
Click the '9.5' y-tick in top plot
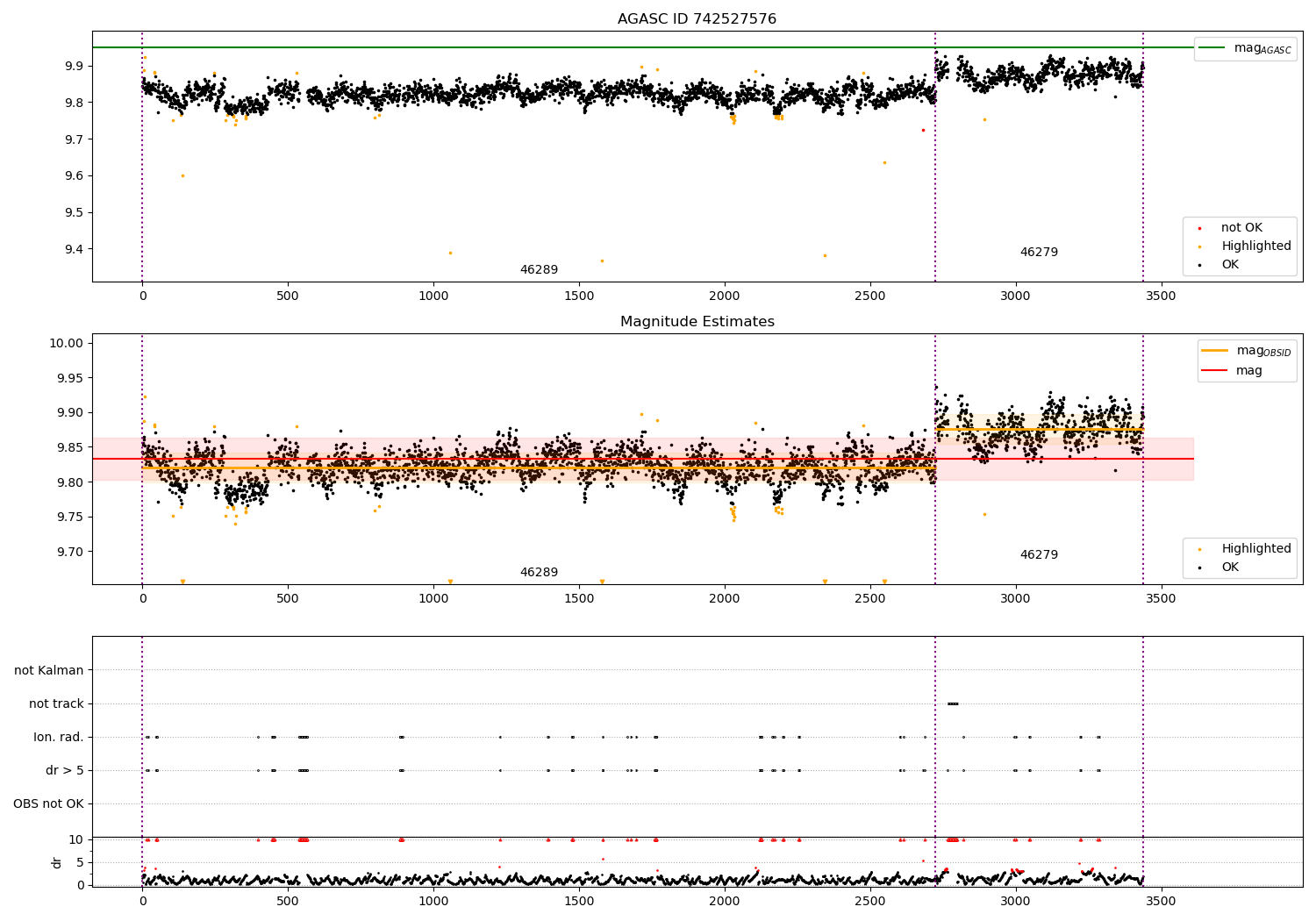(x=75, y=213)
